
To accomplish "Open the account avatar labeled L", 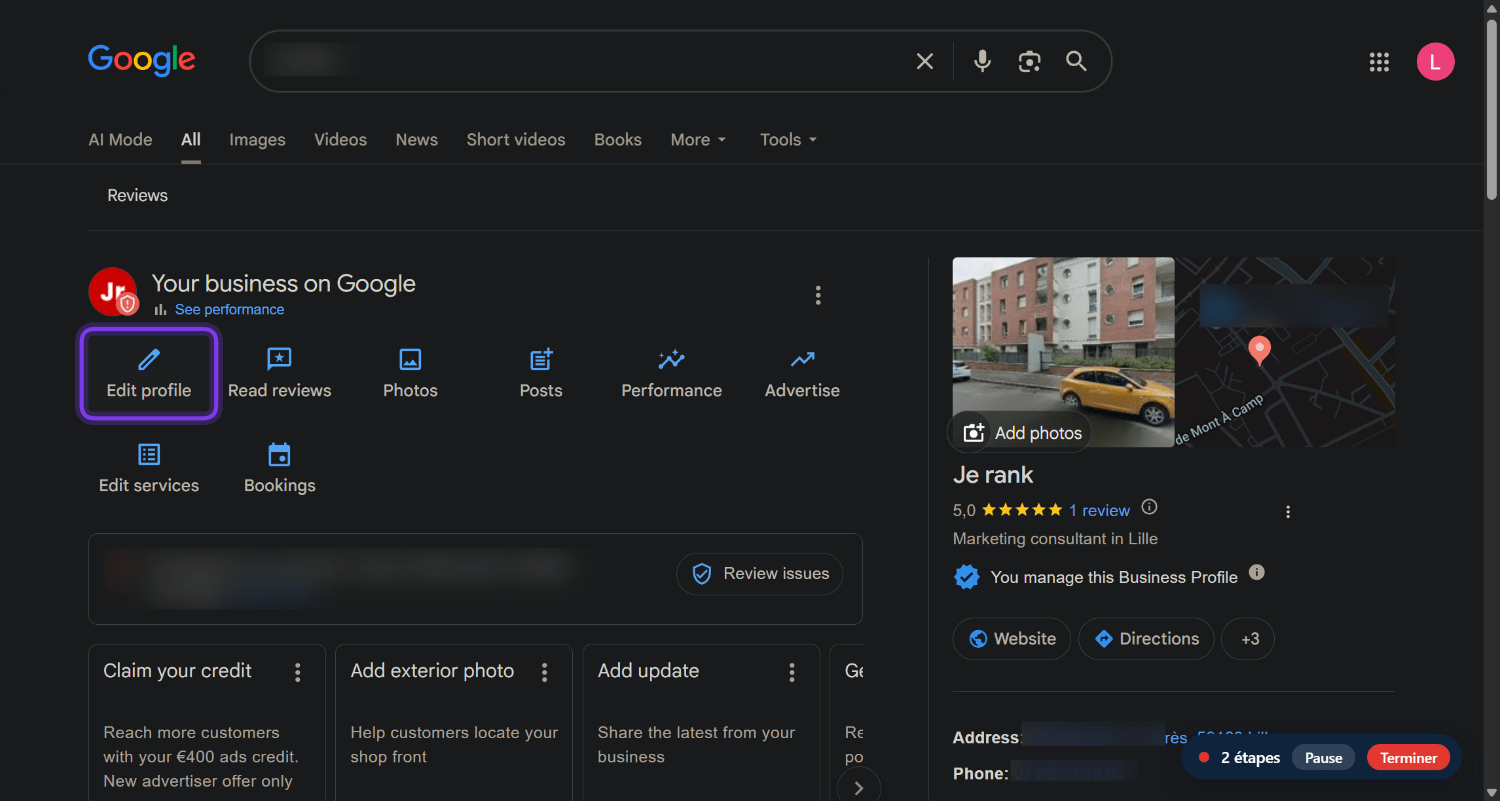I will pyautogui.click(x=1435, y=62).
